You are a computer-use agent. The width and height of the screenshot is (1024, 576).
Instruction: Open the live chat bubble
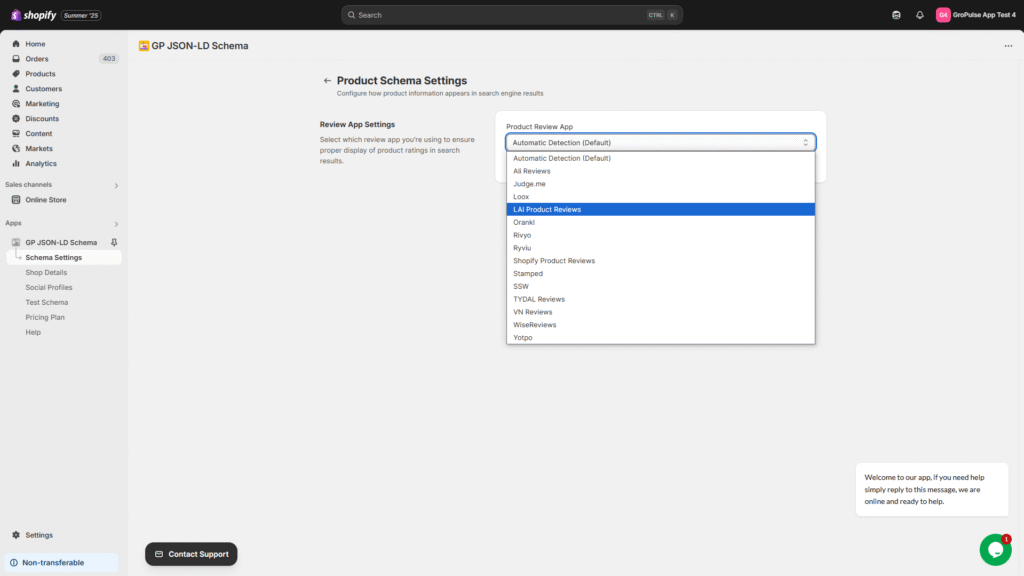tap(995, 550)
